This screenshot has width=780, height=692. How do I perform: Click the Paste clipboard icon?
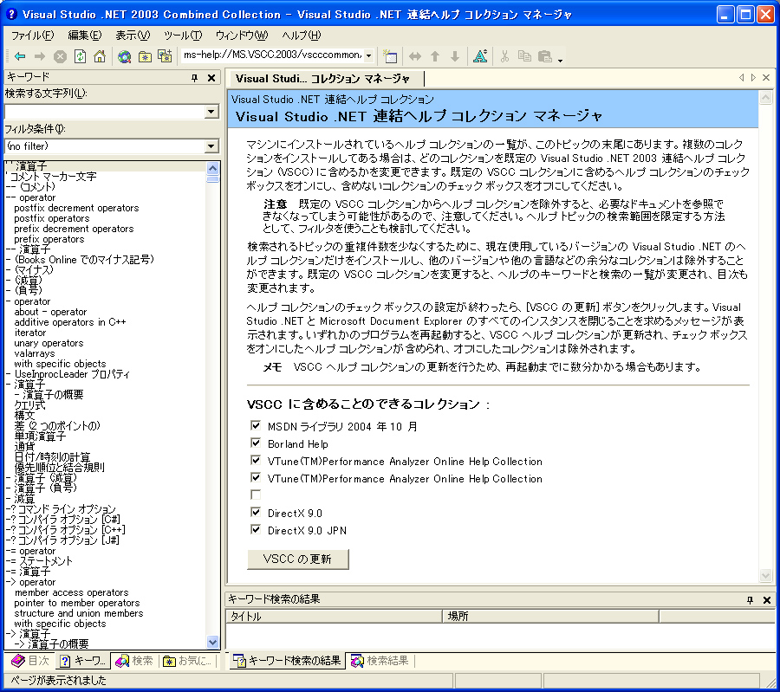point(545,56)
